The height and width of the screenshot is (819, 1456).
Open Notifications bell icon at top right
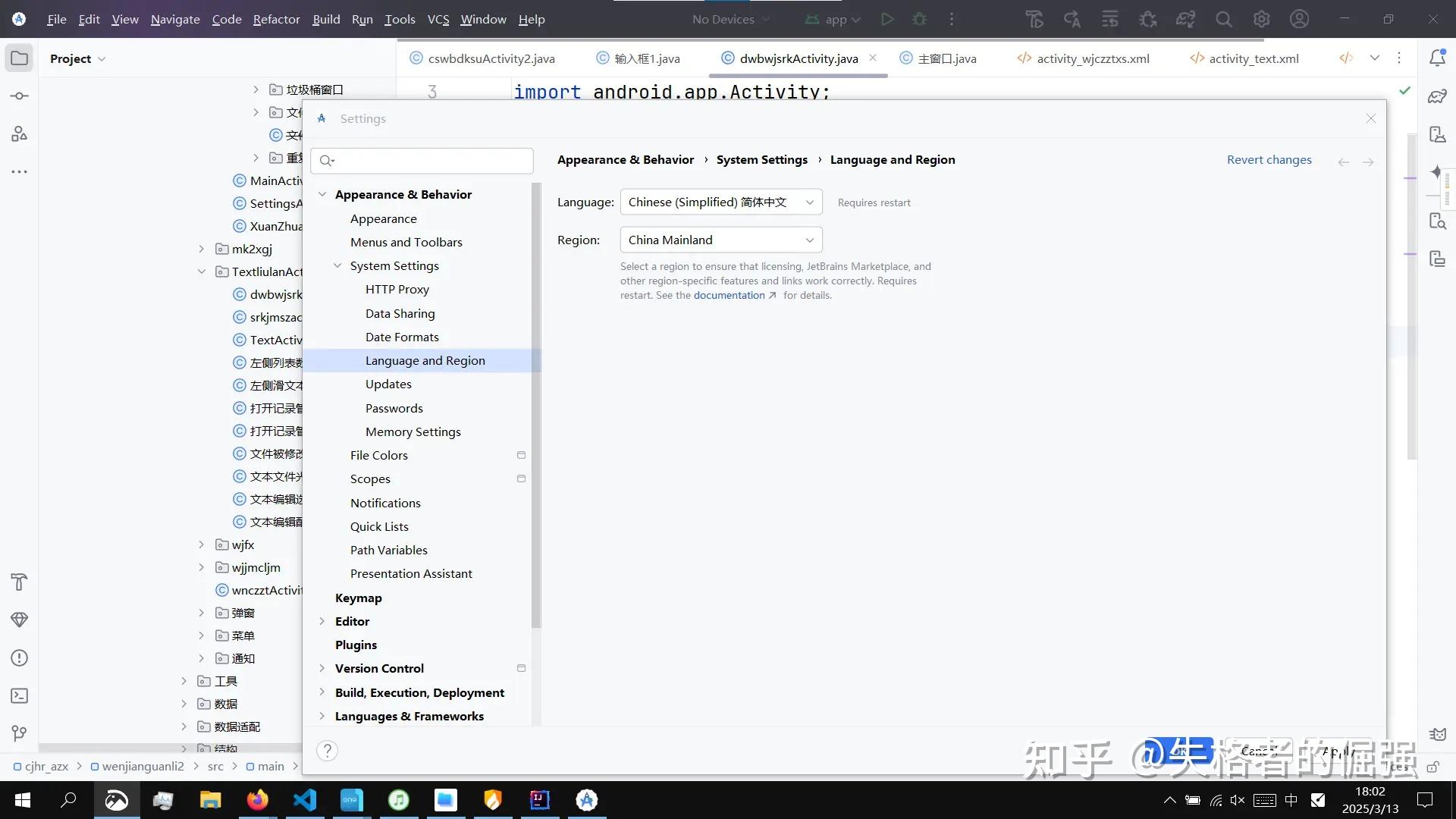[x=1437, y=58]
